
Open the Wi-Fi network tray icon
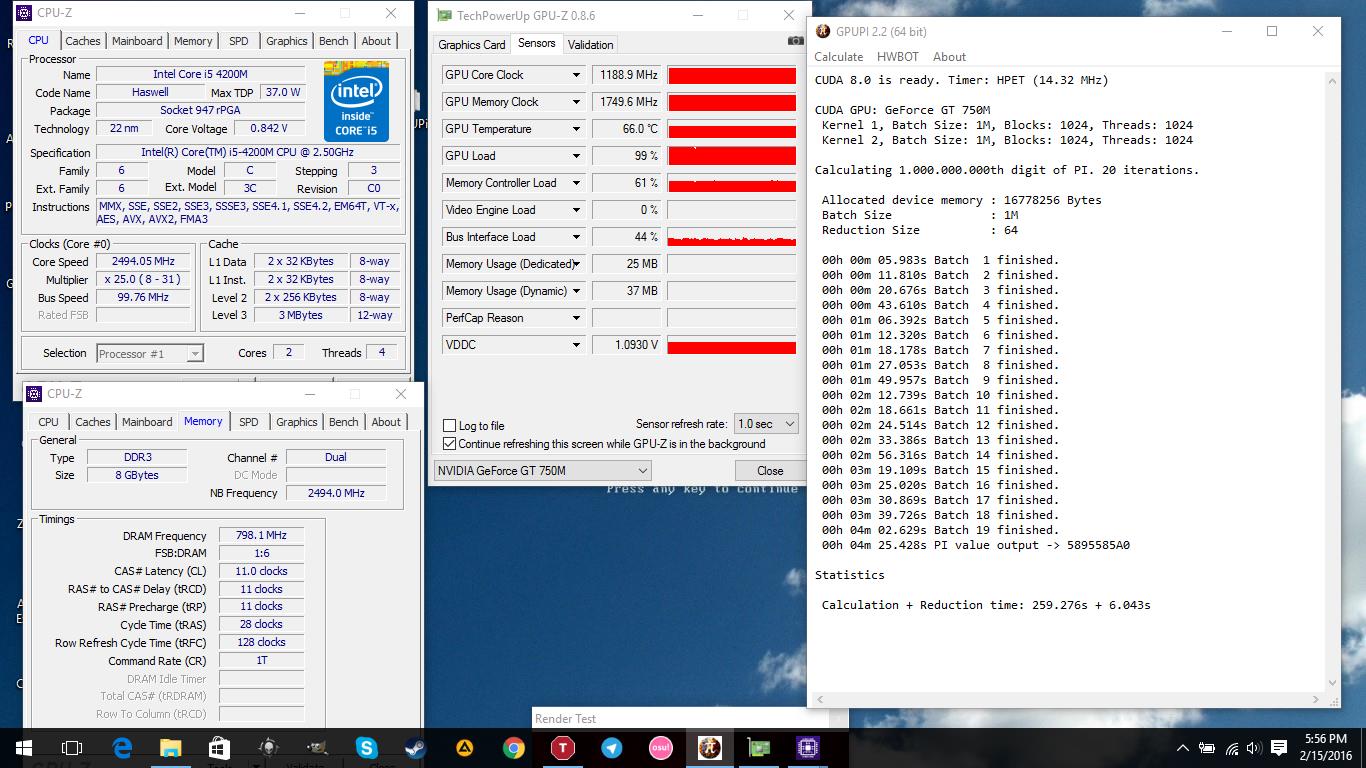click(x=1232, y=748)
